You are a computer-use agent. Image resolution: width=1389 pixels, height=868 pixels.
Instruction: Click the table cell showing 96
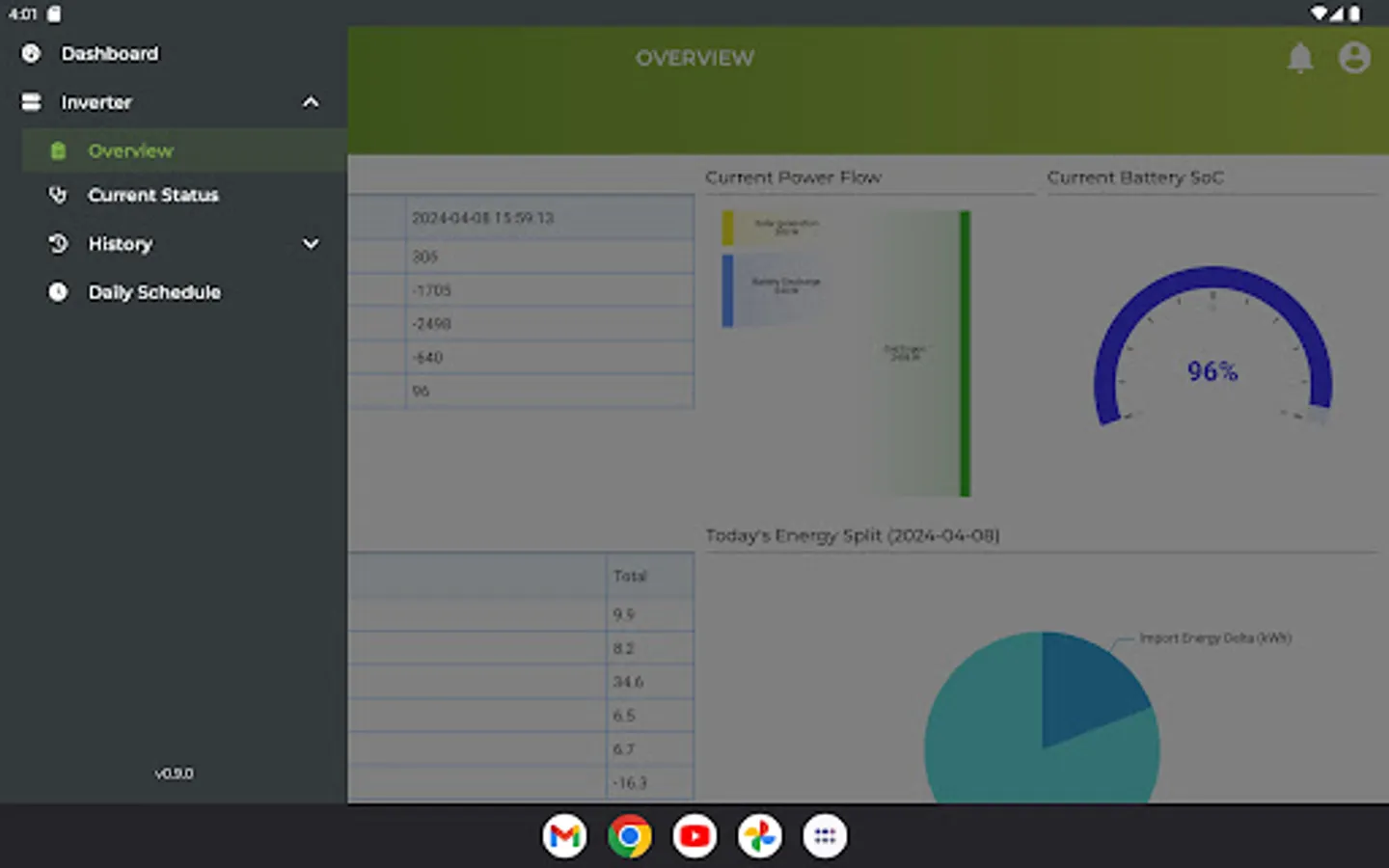tap(550, 391)
